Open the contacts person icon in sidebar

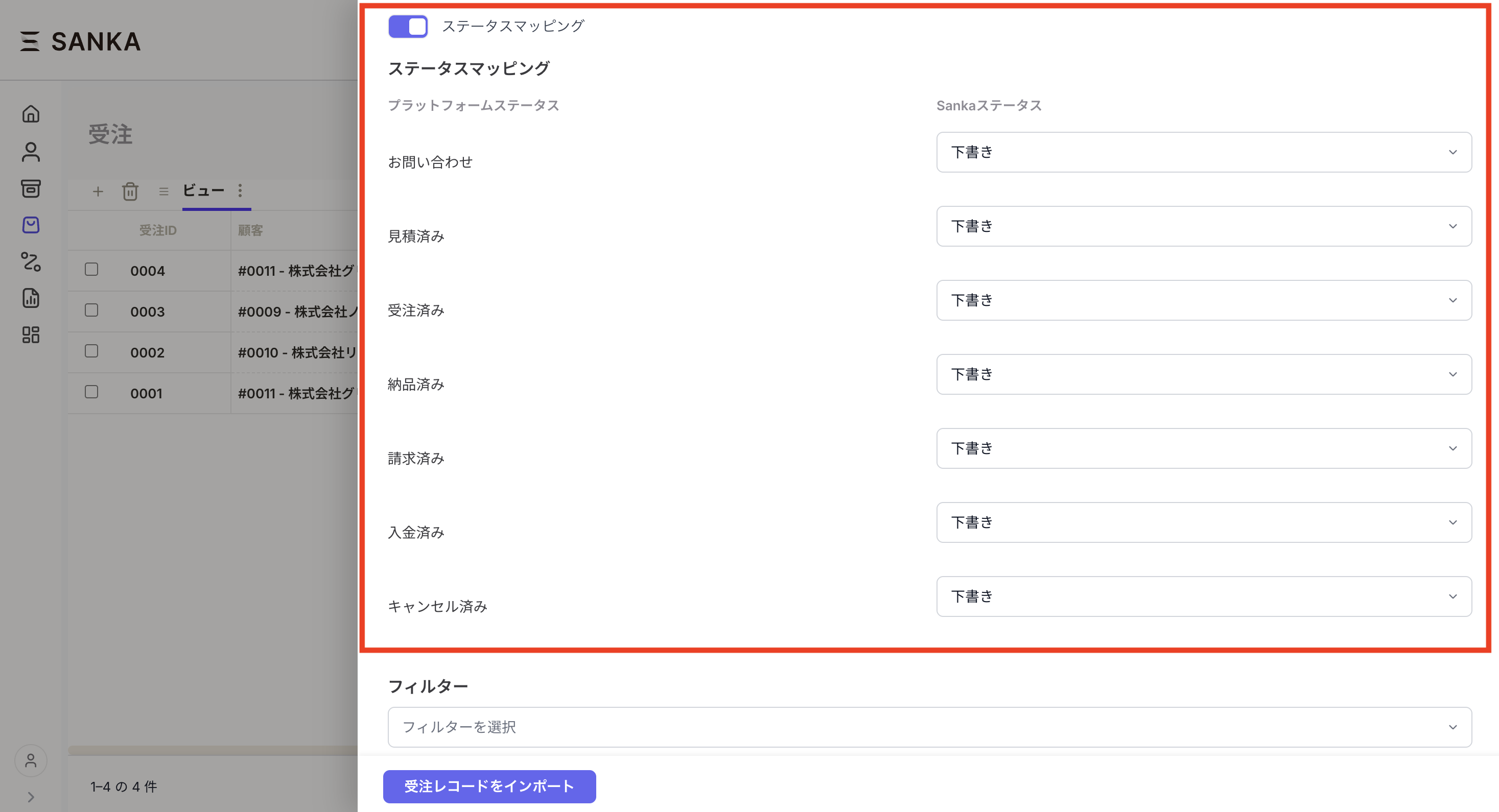pos(31,152)
